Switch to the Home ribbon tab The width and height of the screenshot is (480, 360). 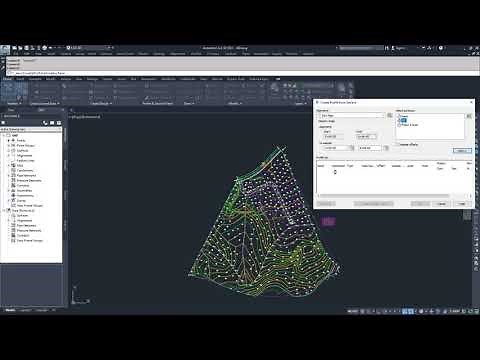7,79
